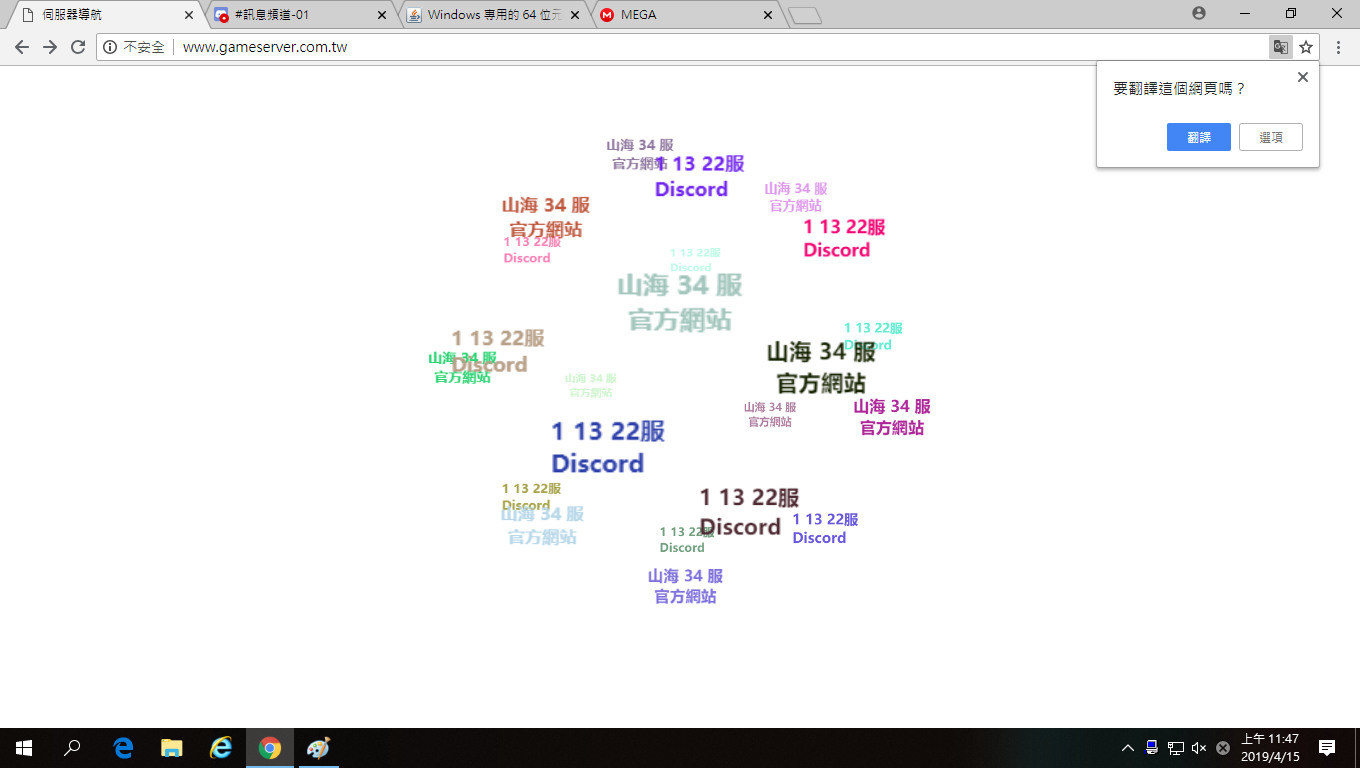
Task: Launch Internet Explorer from the taskbar
Action: 221,748
